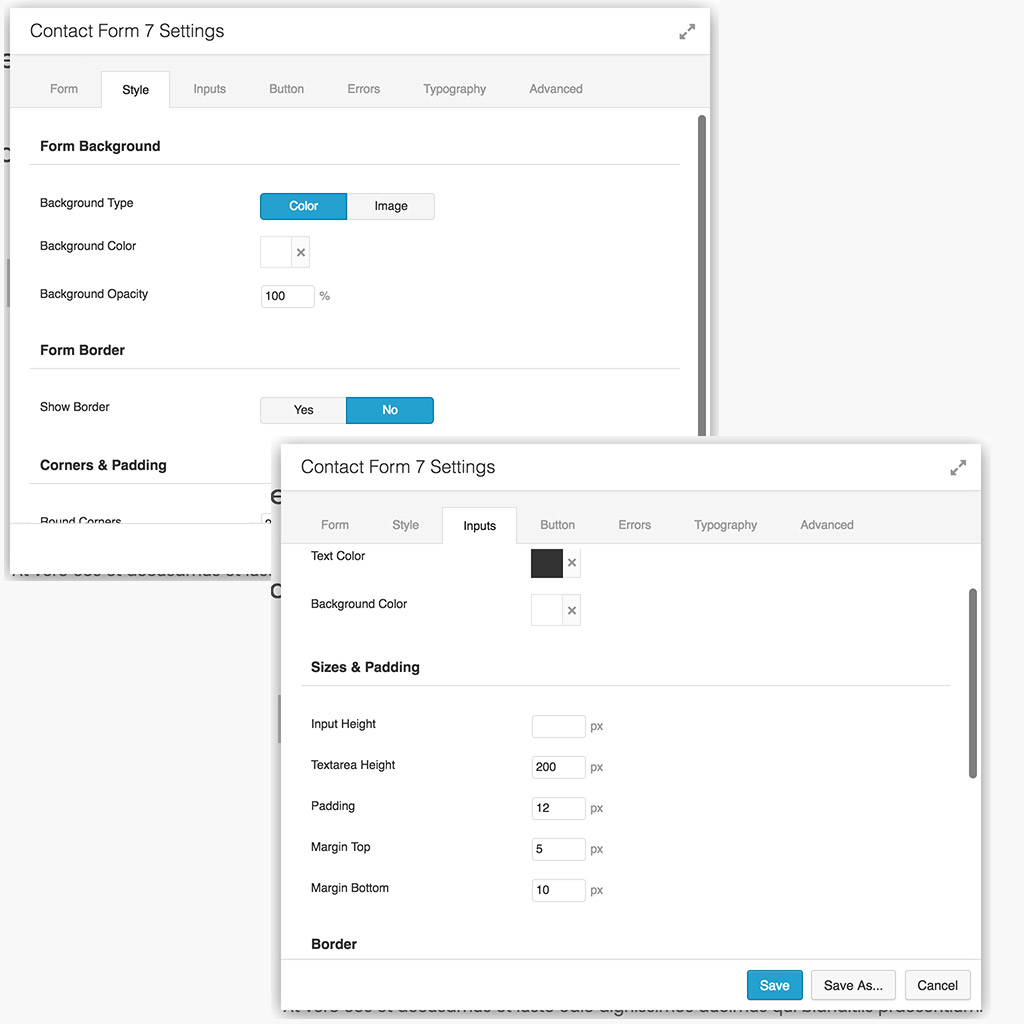Open Errors tab in back window
The image size is (1024, 1024).
click(x=364, y=89)
